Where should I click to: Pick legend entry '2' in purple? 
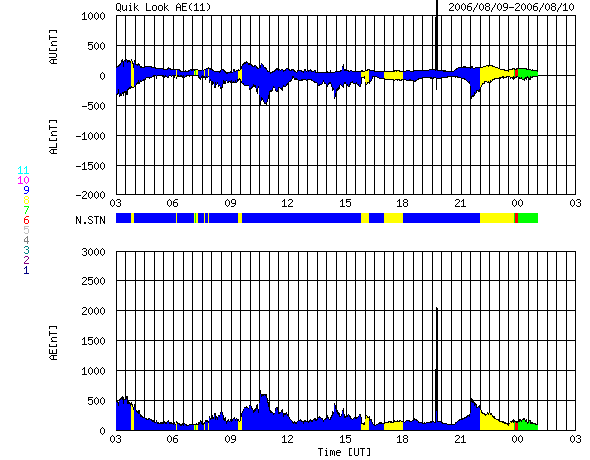pyautogui.click(x=26, y=260)
